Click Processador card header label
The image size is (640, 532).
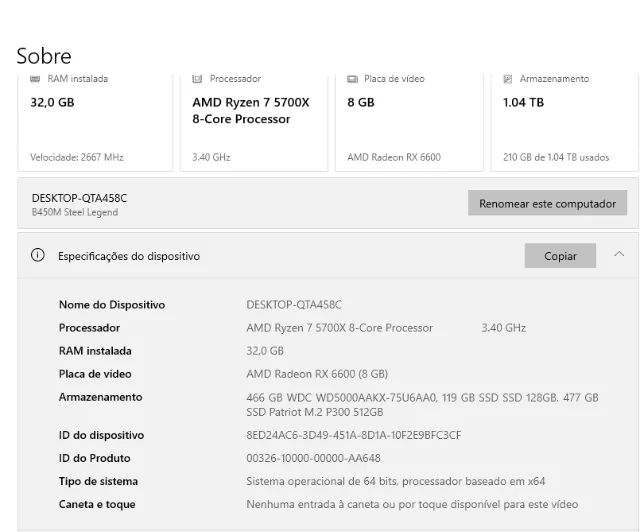pos(235,79)
